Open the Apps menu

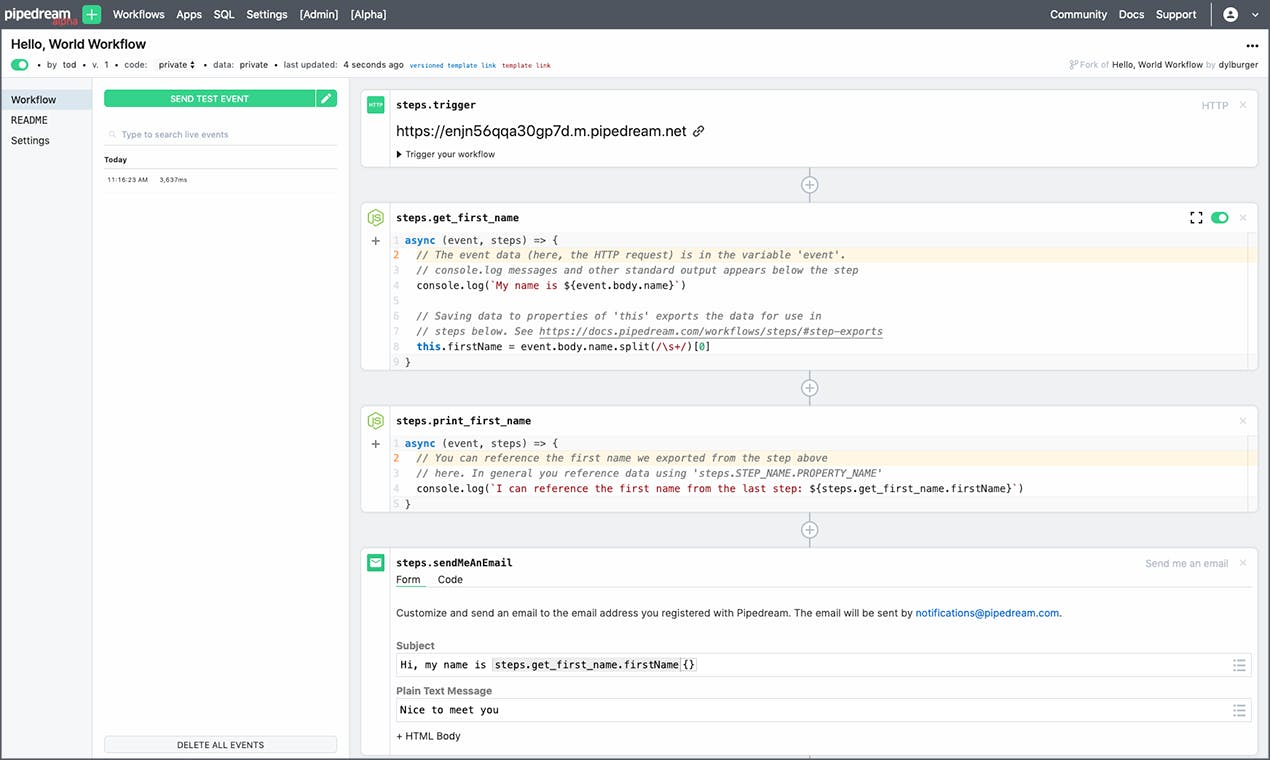189,14
